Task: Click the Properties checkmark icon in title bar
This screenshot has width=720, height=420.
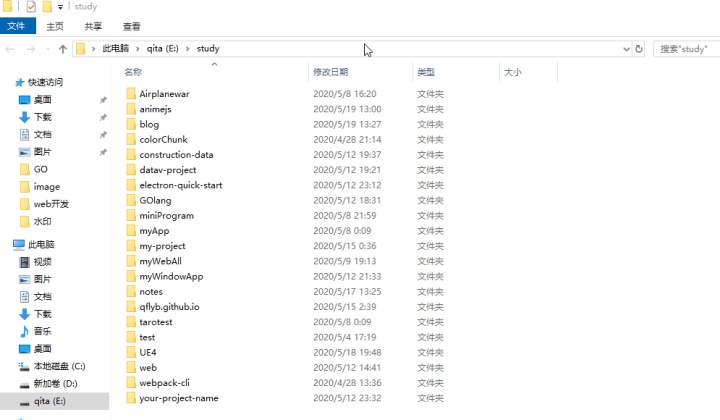Action: point(31,7)
